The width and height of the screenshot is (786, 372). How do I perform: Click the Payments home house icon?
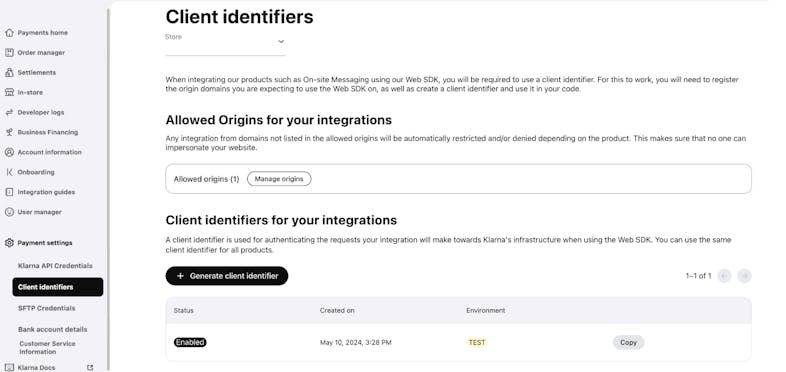click(x=9, y=33)
